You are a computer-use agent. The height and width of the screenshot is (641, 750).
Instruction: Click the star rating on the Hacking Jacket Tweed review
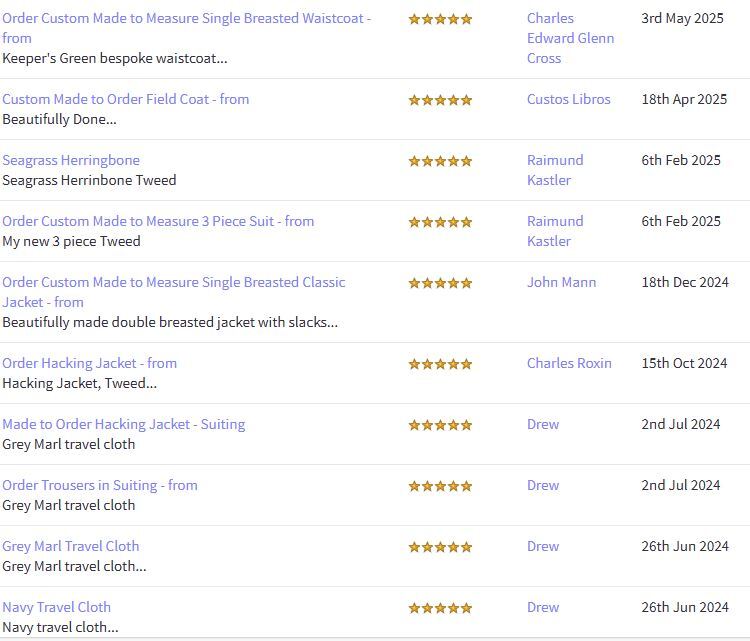[440, 364]
